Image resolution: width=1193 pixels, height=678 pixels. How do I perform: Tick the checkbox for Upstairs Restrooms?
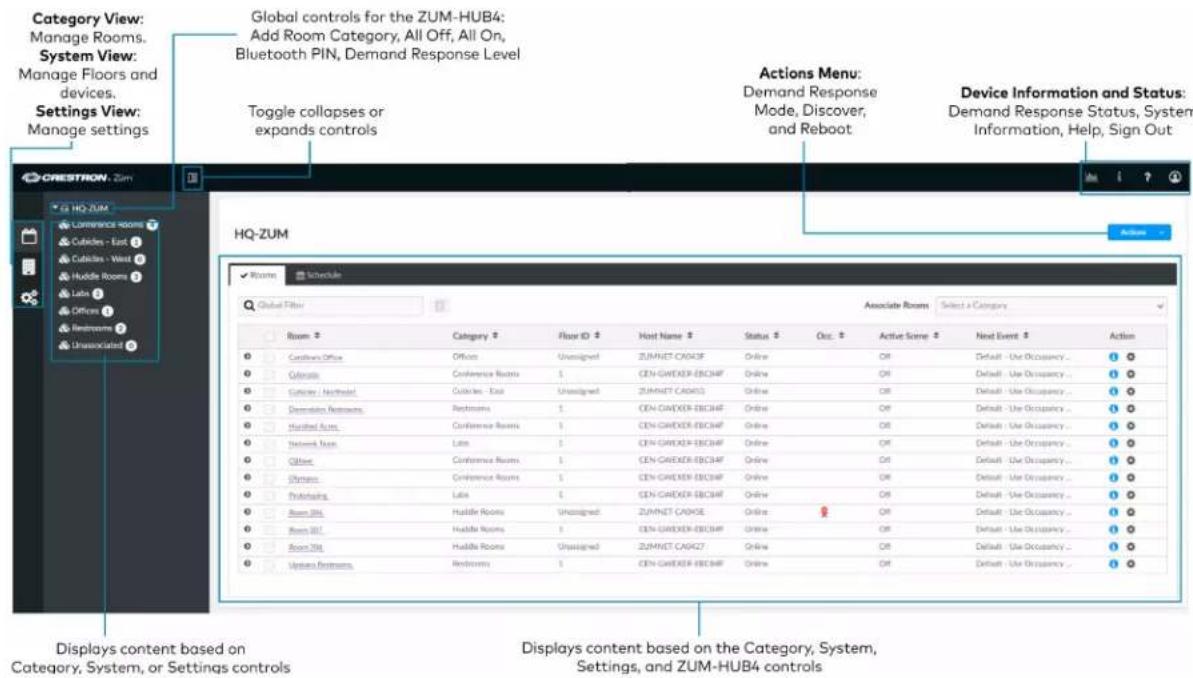pos(269,564)
